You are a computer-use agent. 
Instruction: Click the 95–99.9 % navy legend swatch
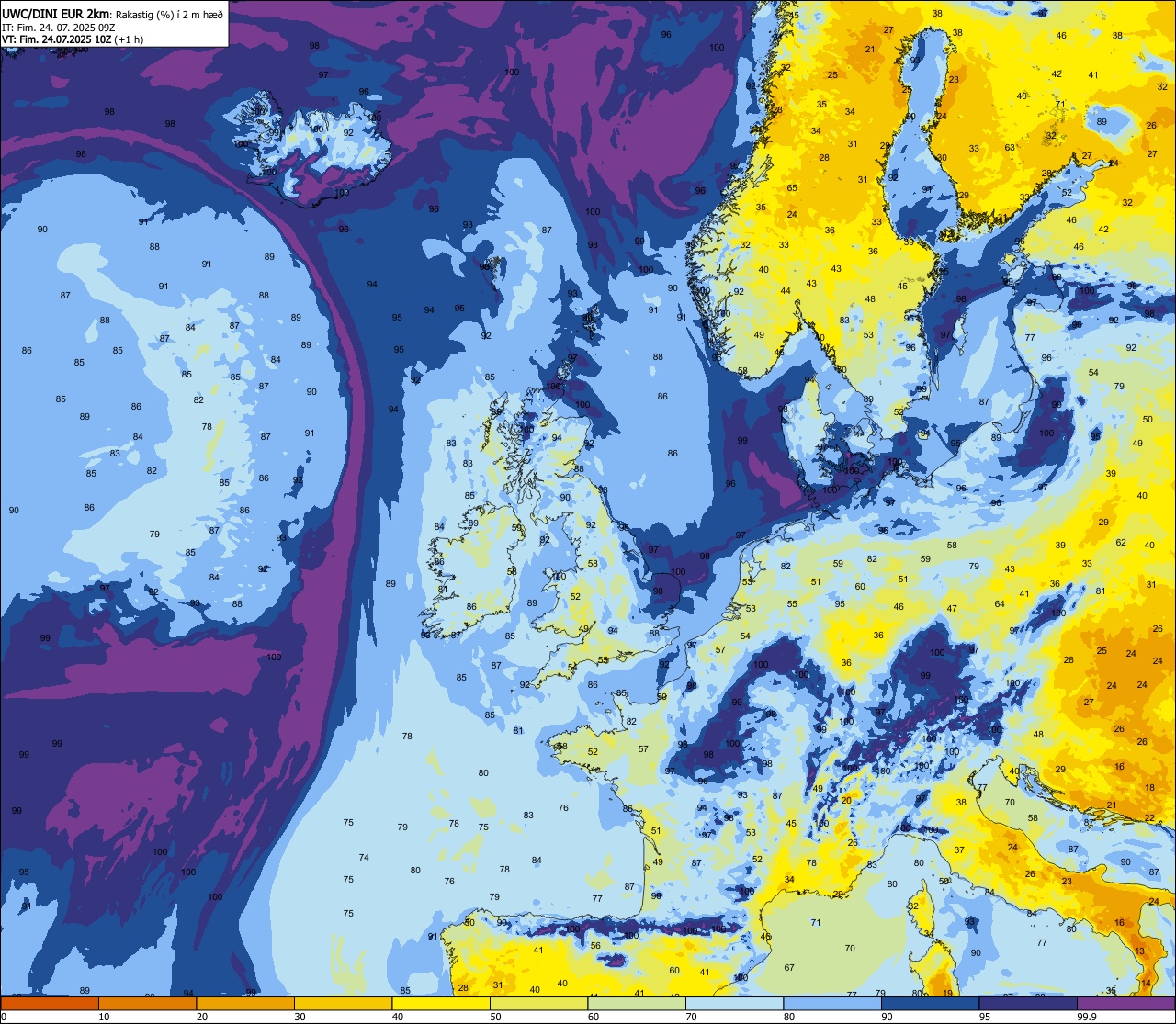1028,1003
